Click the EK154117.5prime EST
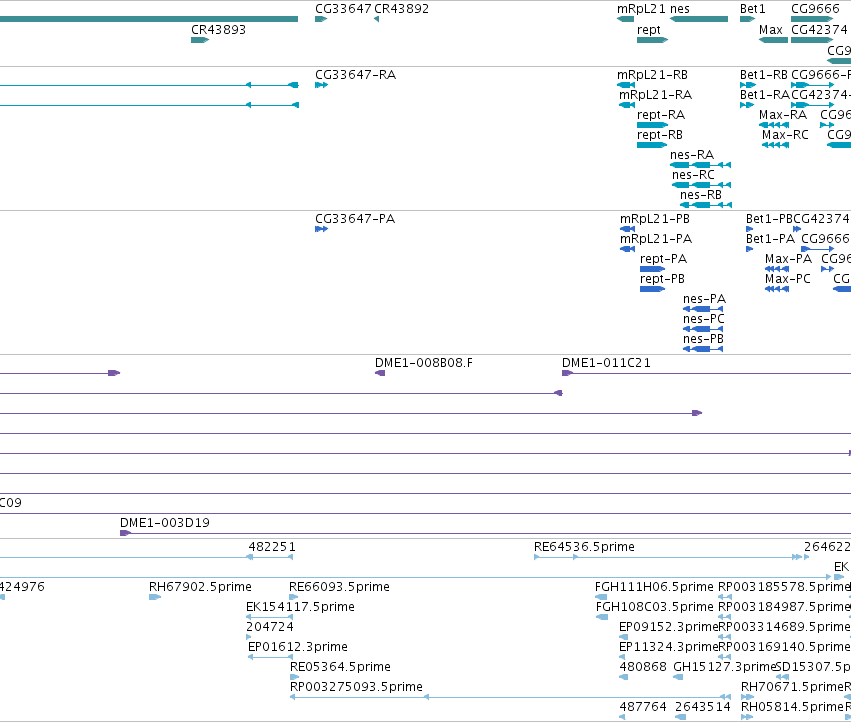Viewport: 851px width, 722px height. 270,617
